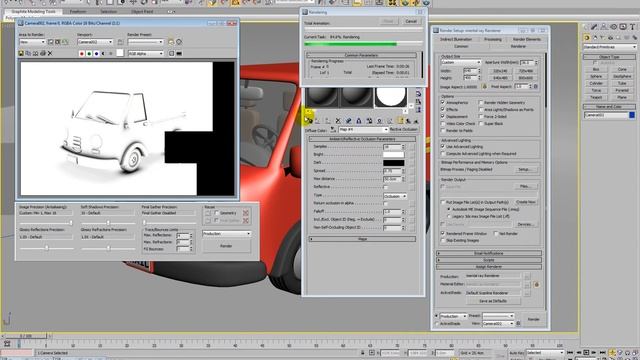This screenshot has width=640, height=360.
Task: Open Render Setup from the frame window
Action: [171, 42]
